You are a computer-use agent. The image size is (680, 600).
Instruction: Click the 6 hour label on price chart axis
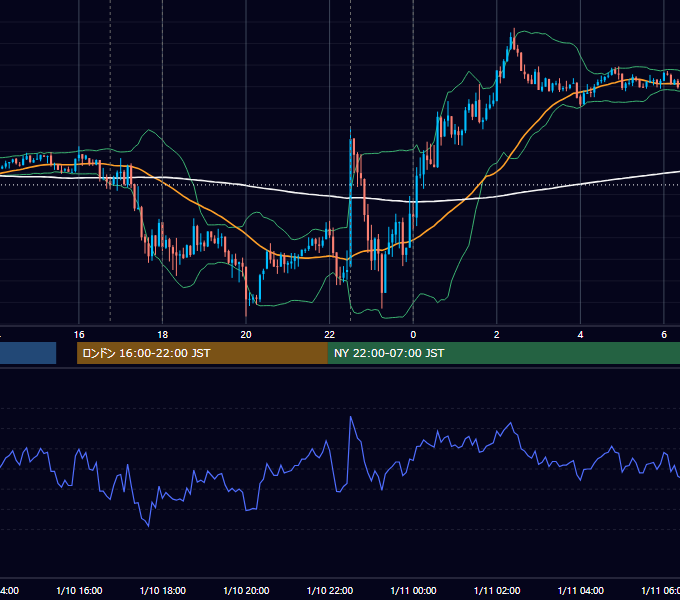point(664,335)
